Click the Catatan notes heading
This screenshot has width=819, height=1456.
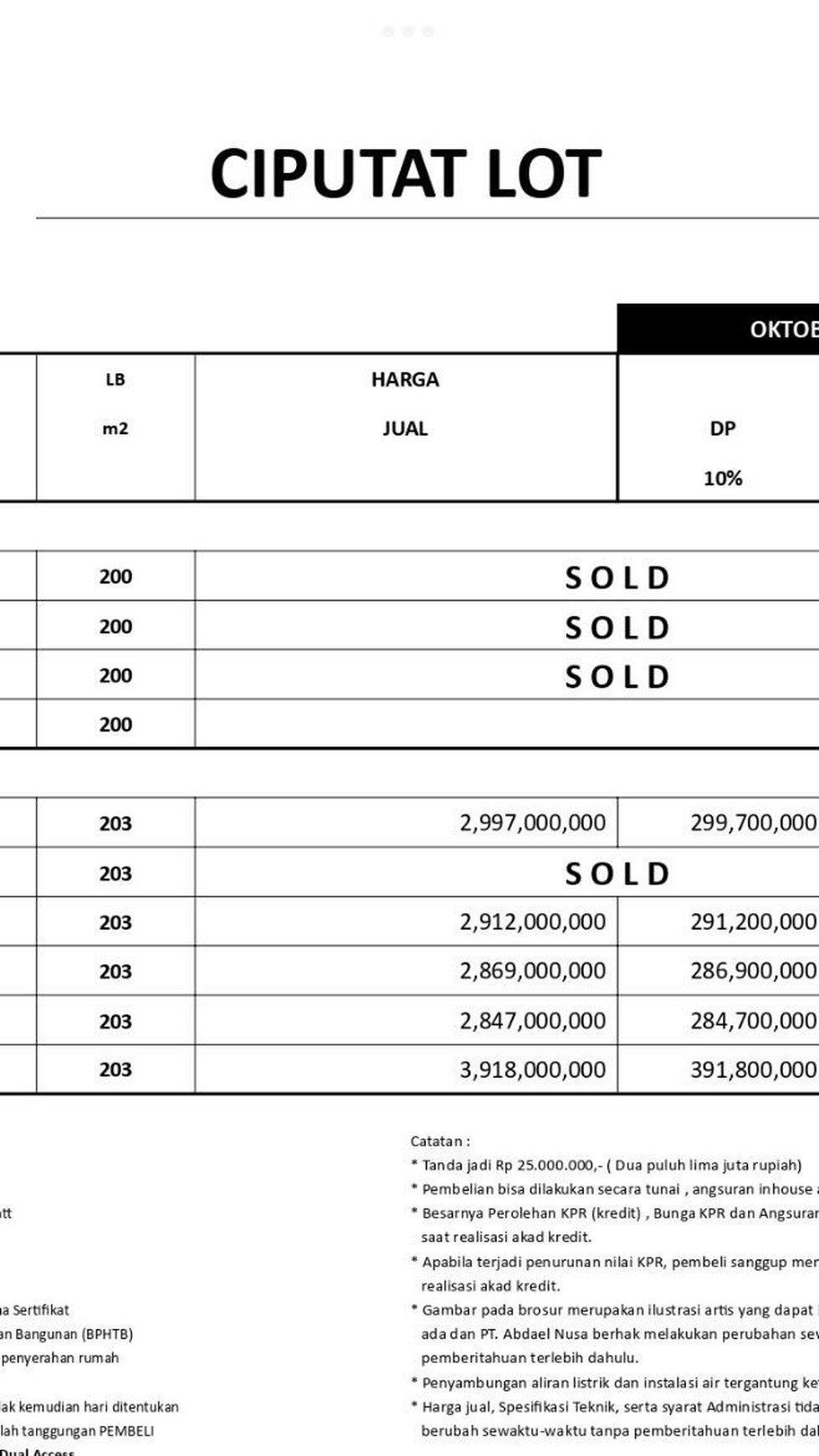(440, 1141)
